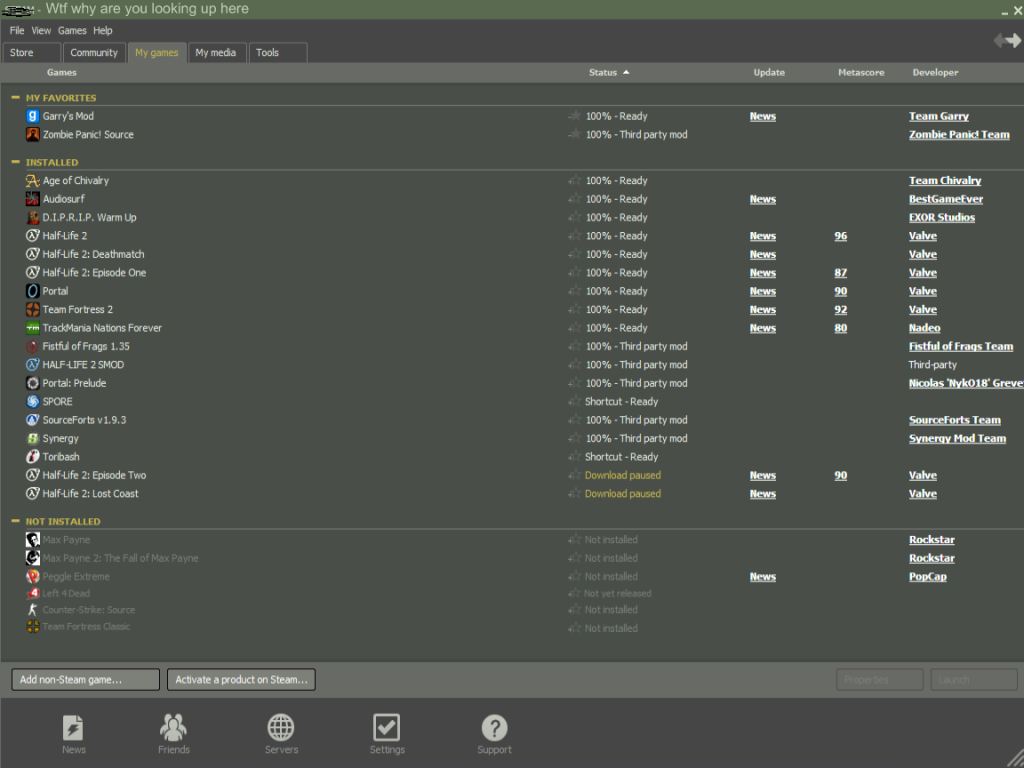This screenshot has height=768, width=1024.
Task: Click Activate a product on Steam
Action: tap(241, 679)
